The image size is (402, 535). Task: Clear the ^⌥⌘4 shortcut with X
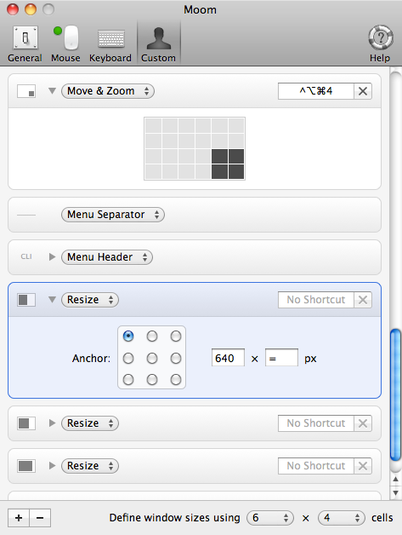click(x=363, y=91)
